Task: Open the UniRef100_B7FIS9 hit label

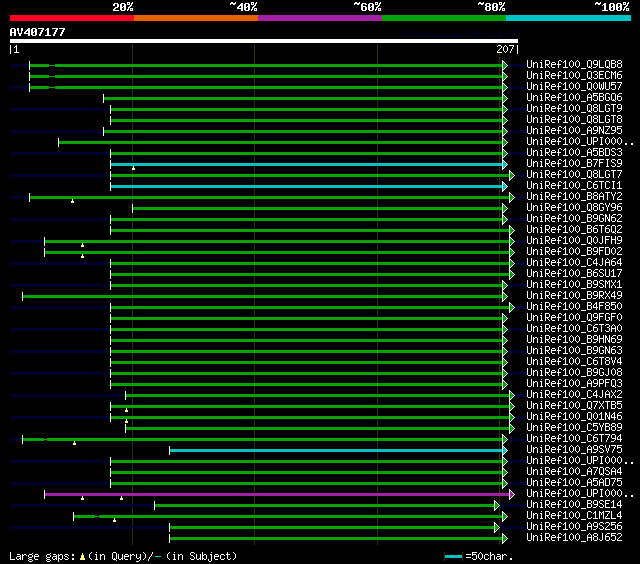Action: pos(574,164)
